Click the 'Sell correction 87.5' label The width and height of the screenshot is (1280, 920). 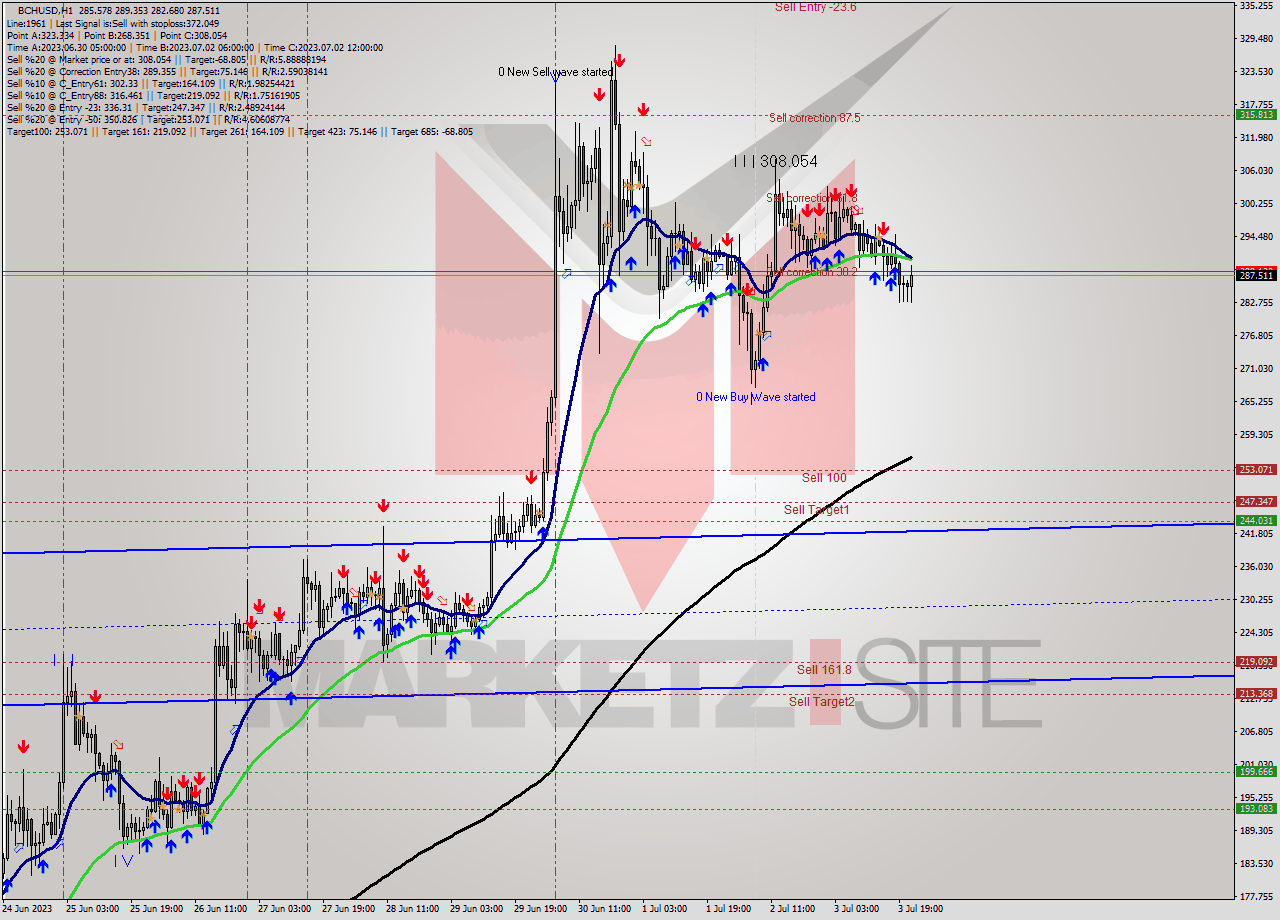815,118
